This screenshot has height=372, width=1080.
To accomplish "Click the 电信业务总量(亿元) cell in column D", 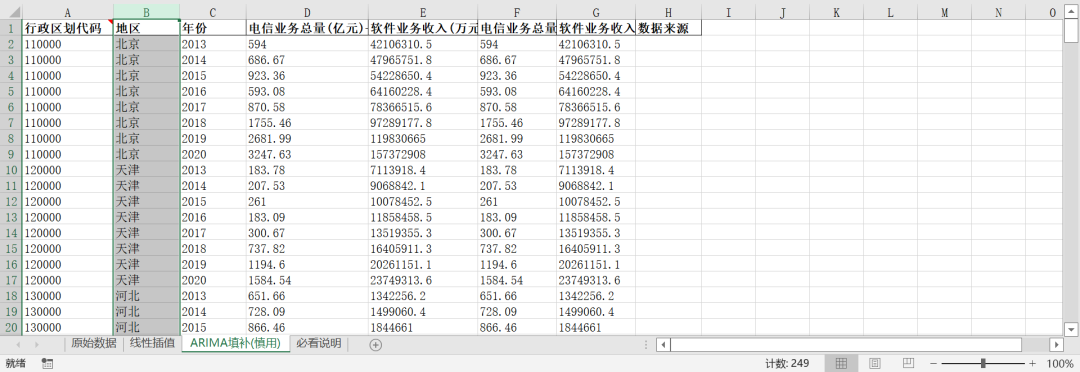I will click(307, 28).
